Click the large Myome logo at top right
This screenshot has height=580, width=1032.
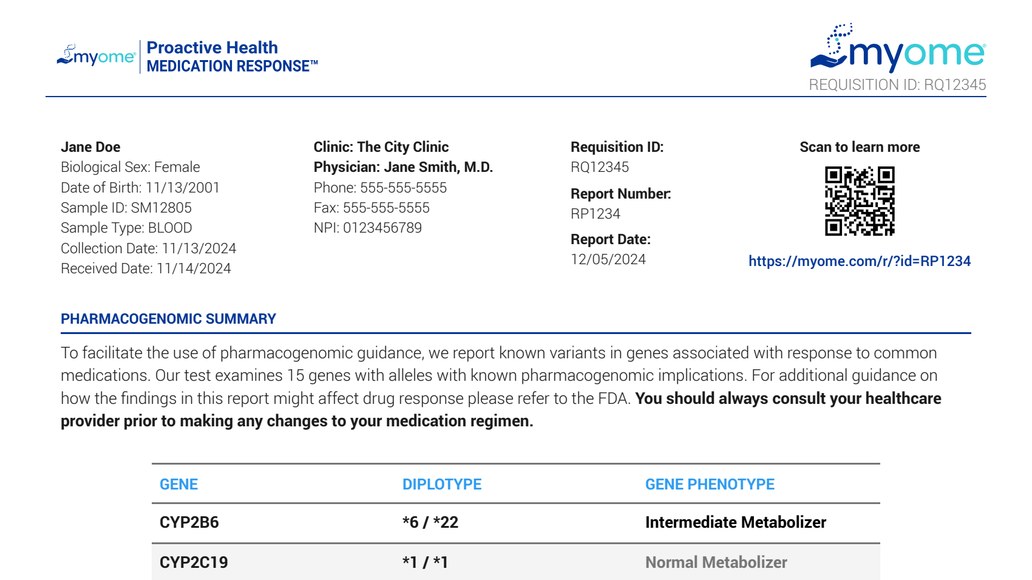pos(897,49)
